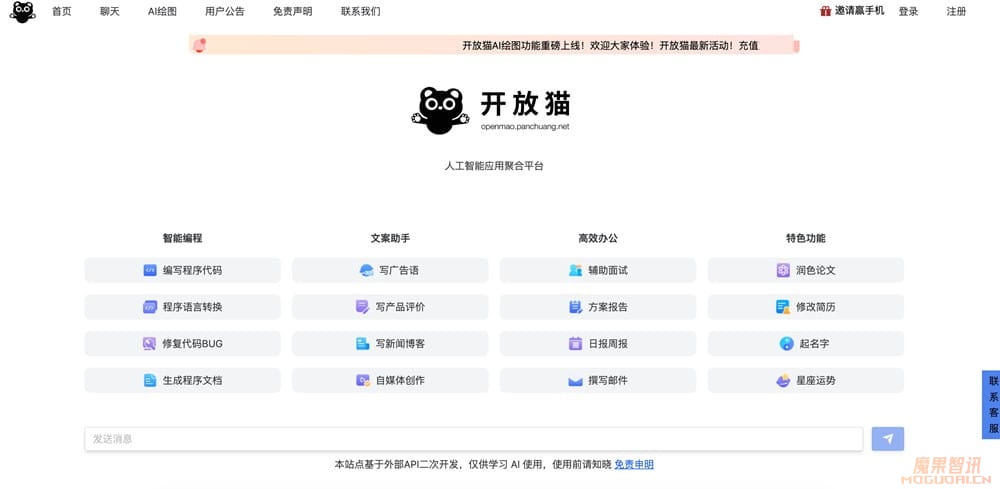Click the purple icon beside 润色论文
Image resolution: width=1000 pixels, height=489 pixels.
click(783, 270)
